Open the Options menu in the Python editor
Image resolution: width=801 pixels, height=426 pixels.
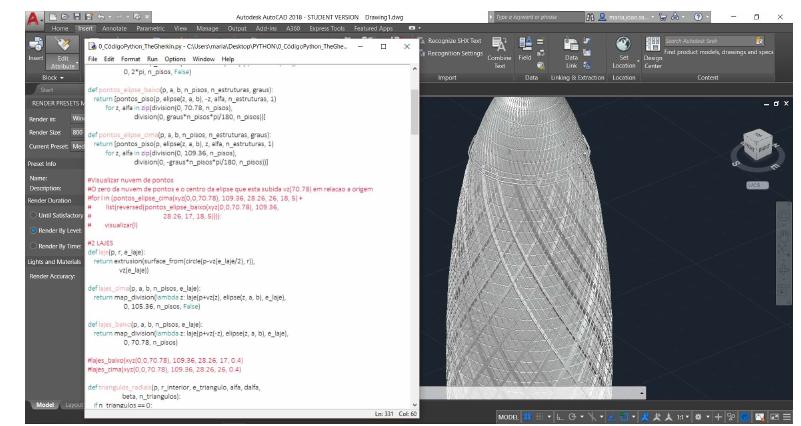click(x=175, y=59)
